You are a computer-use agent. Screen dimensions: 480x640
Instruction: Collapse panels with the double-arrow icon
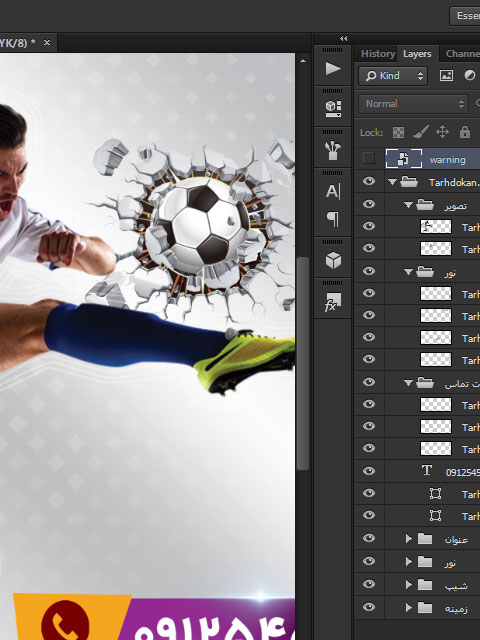coord(344,38)
